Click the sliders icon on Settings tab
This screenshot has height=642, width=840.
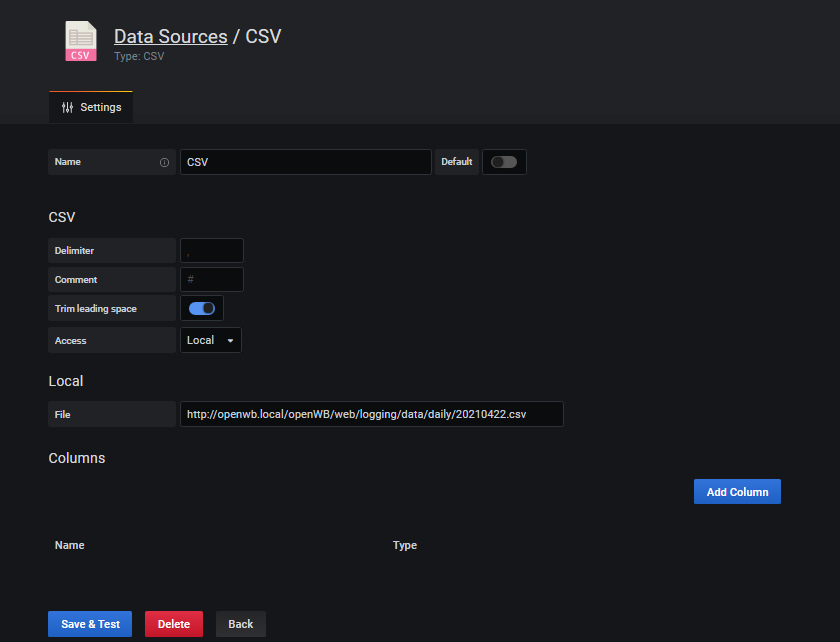click(67, 107)
